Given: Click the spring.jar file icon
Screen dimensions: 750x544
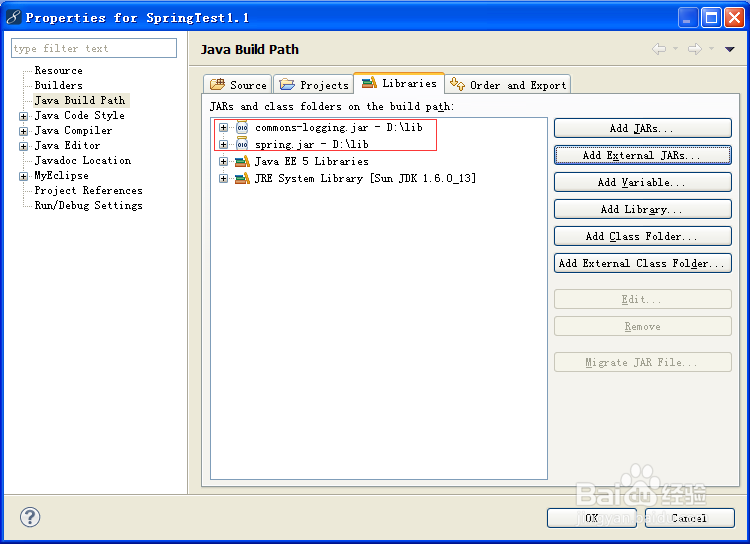Looking at the screenshot, I should click(x=242, y=144).
